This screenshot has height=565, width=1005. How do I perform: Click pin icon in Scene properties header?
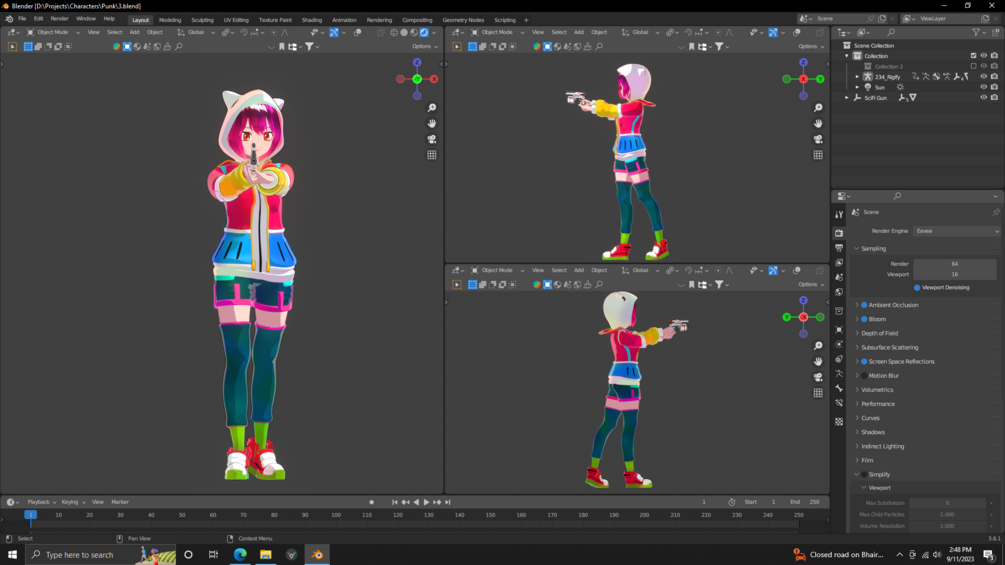(x=995, y=212)
